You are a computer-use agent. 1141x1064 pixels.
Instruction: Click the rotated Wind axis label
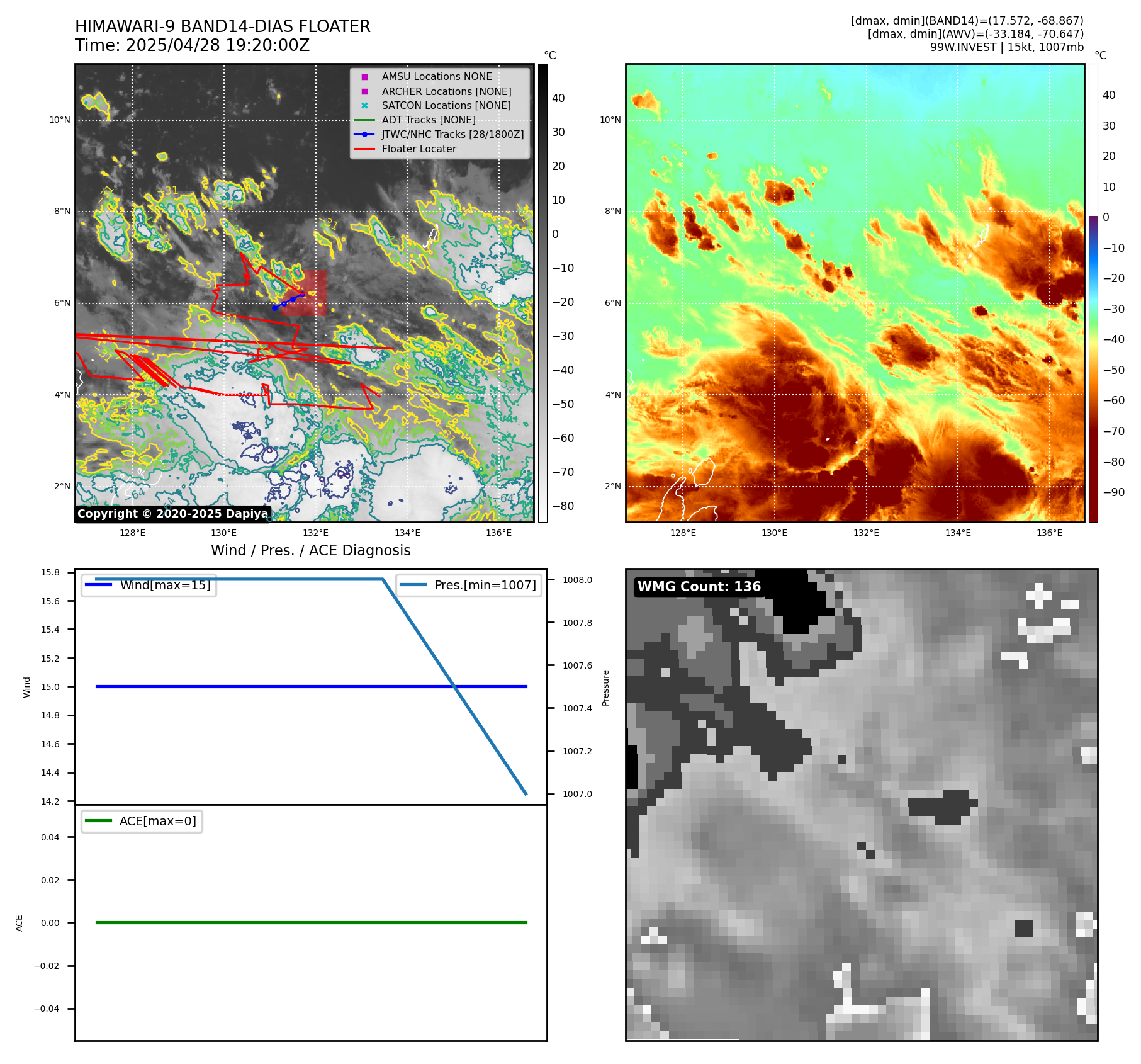[26, 687]
